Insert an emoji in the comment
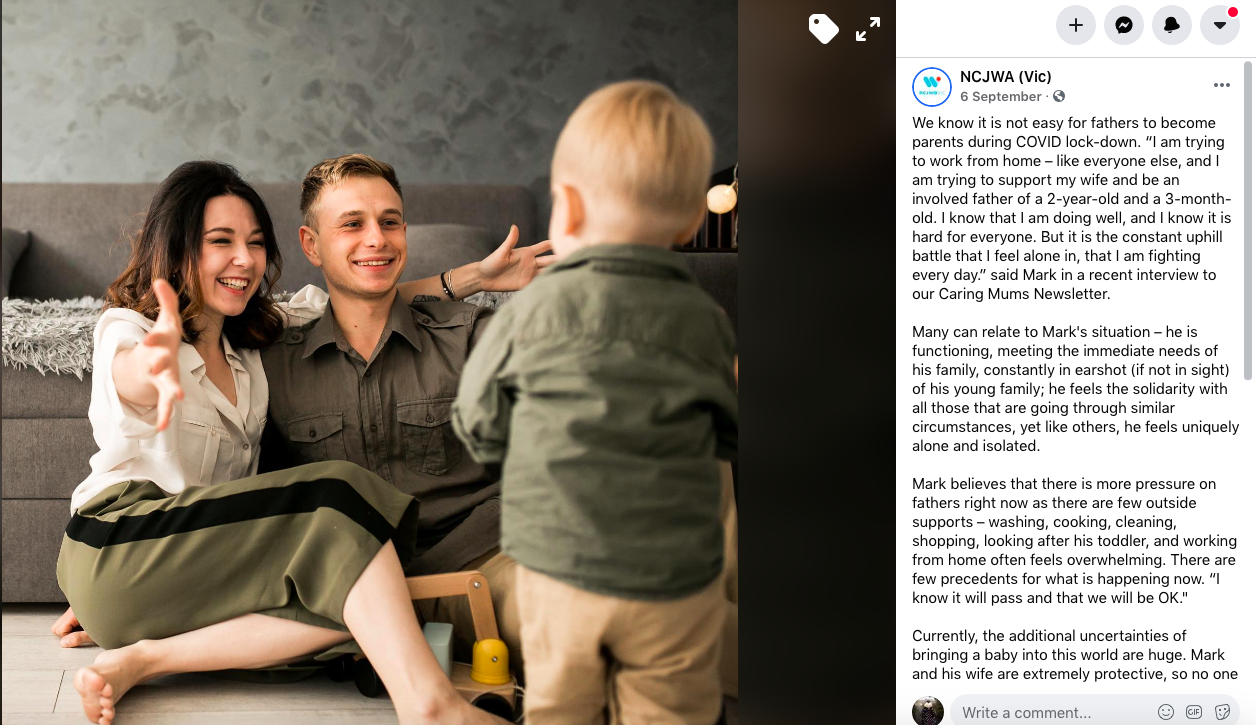Viewport: 1256px width, 725px height. coord(1166,712)
